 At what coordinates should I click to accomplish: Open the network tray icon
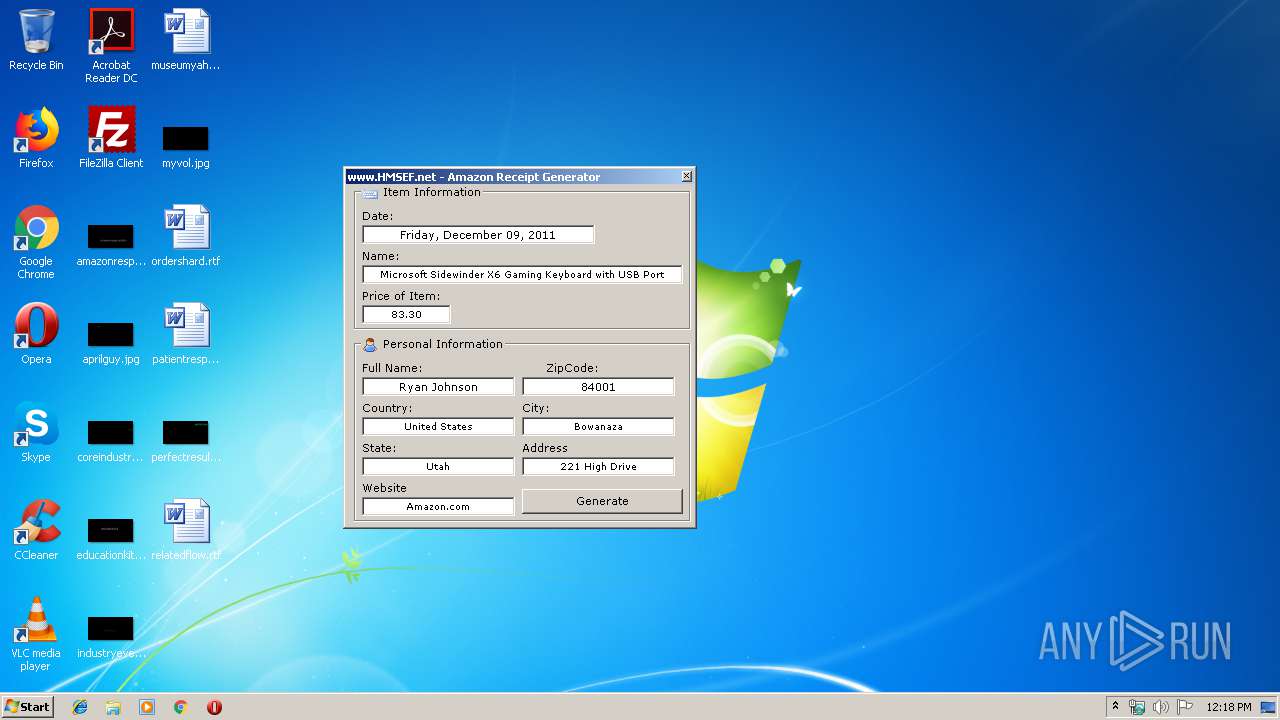tap(1137, 707)
